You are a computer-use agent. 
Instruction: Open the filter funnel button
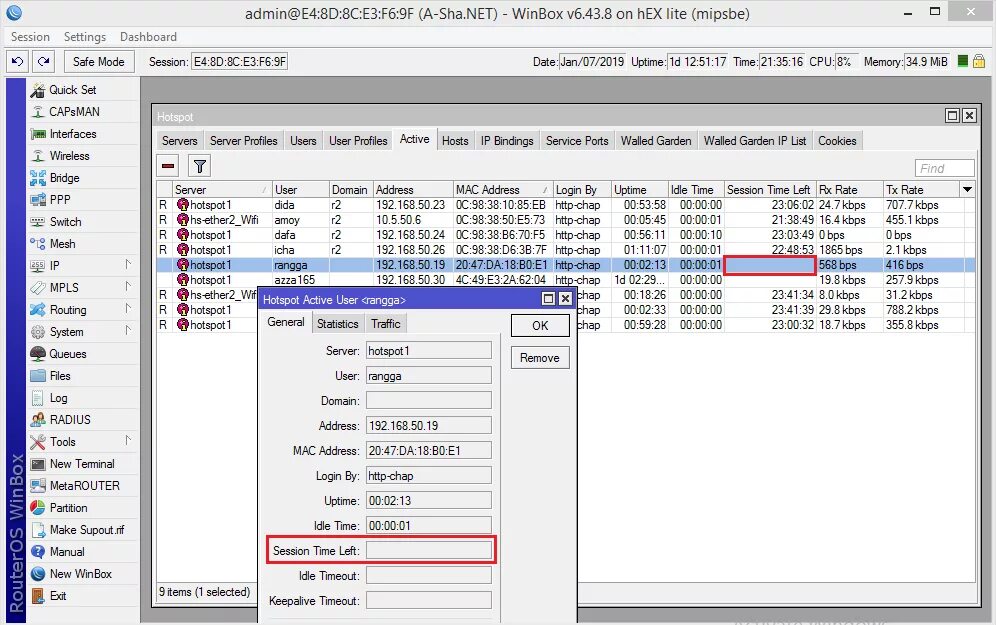pos(199,166)
